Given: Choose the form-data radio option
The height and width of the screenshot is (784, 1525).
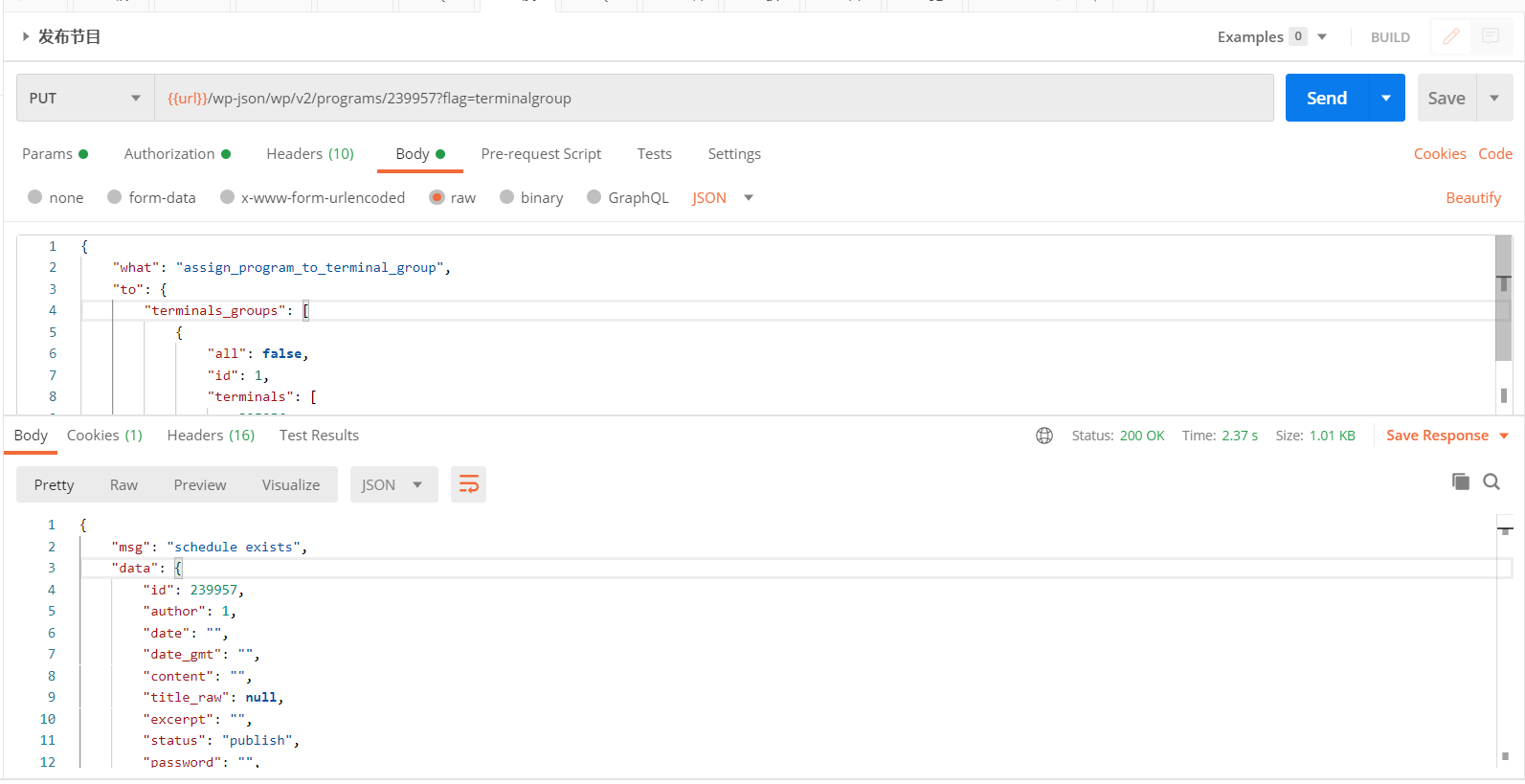Looking at the screenshot, I should [115, 197].
